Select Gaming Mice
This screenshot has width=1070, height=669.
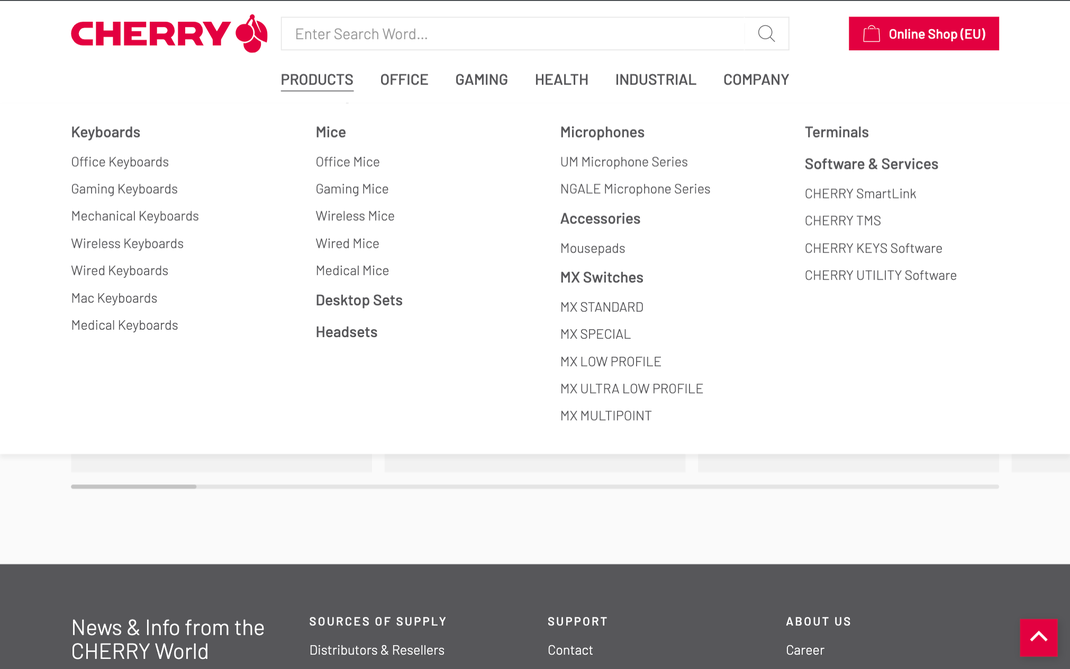point(351,189)
